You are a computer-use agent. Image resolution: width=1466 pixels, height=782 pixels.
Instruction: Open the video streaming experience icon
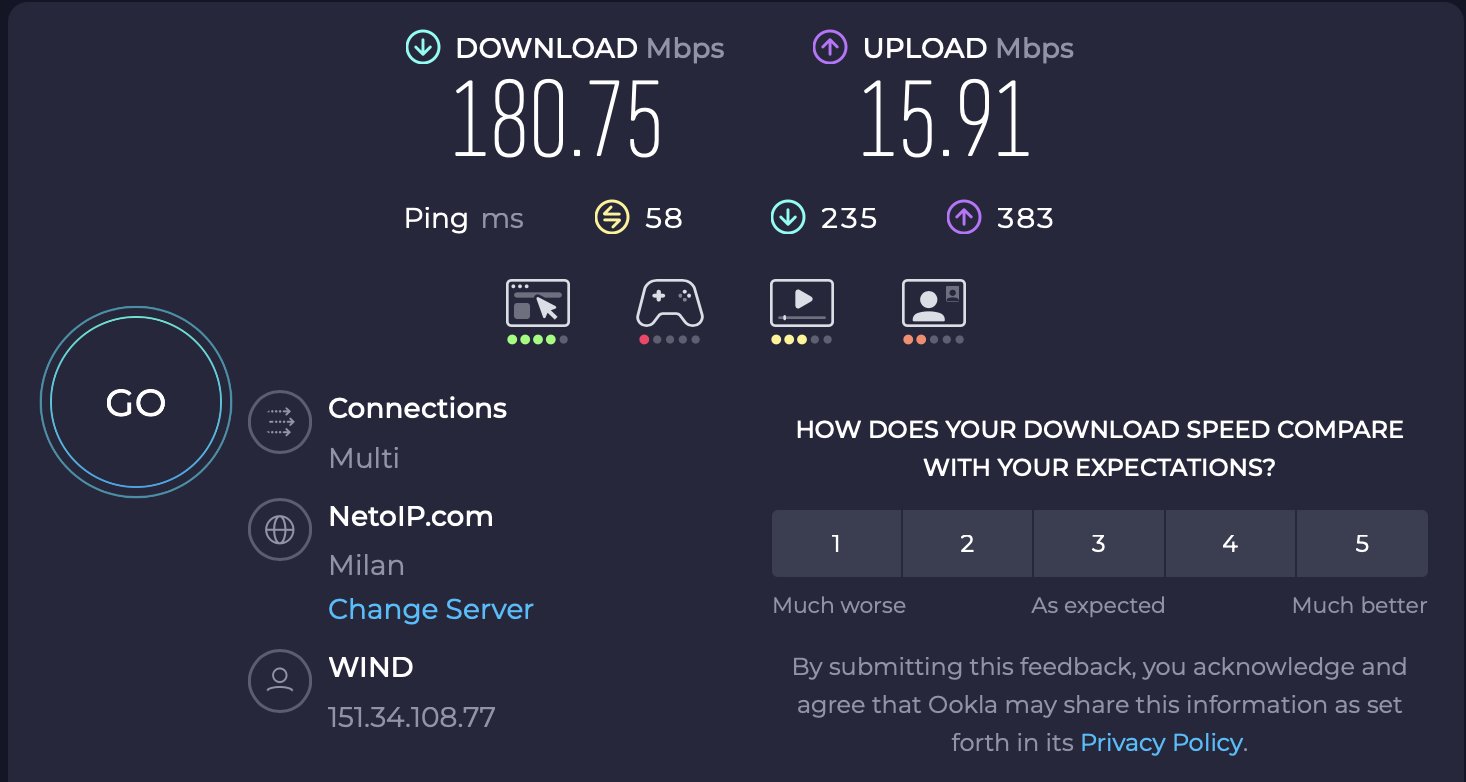[802, 303]
